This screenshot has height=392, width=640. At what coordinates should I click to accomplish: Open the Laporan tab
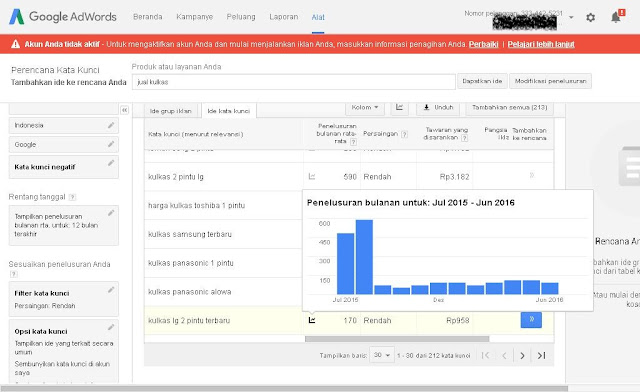point(284,17)
